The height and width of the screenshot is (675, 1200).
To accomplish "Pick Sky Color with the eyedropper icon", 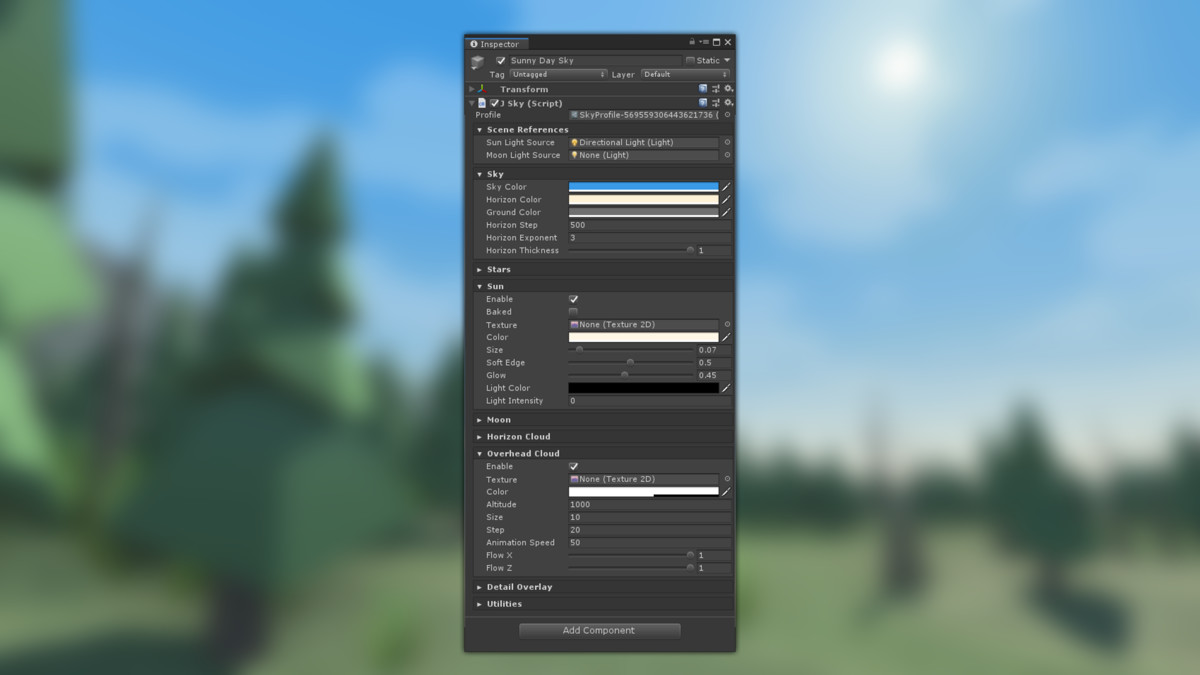I will (727, 187).
